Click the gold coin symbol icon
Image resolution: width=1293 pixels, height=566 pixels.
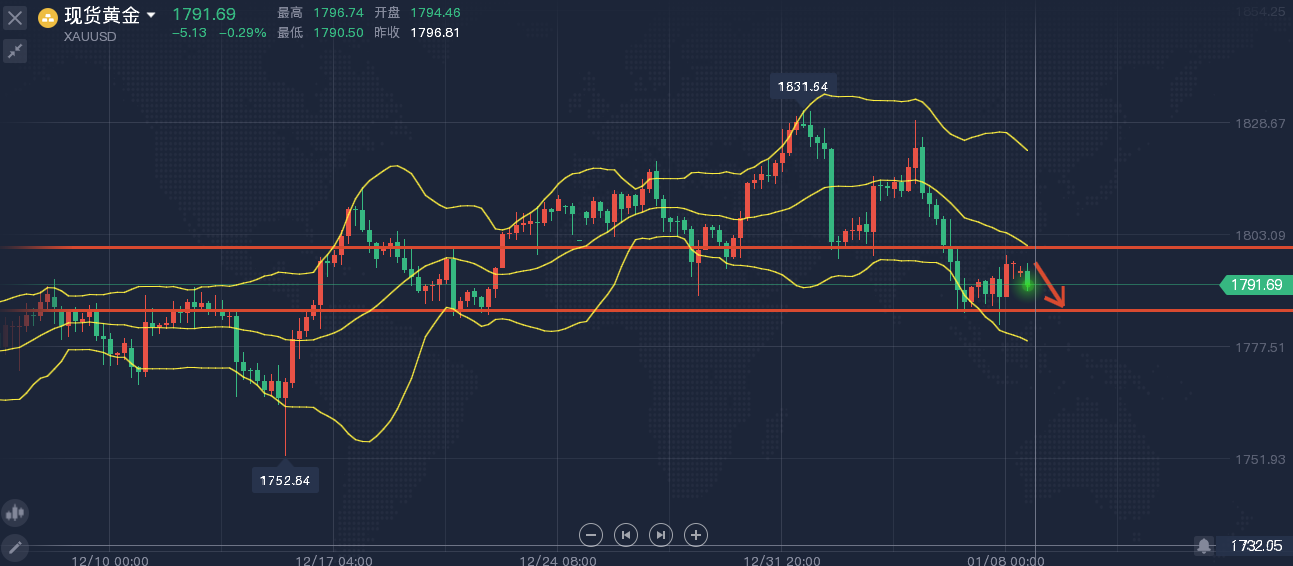47,17
